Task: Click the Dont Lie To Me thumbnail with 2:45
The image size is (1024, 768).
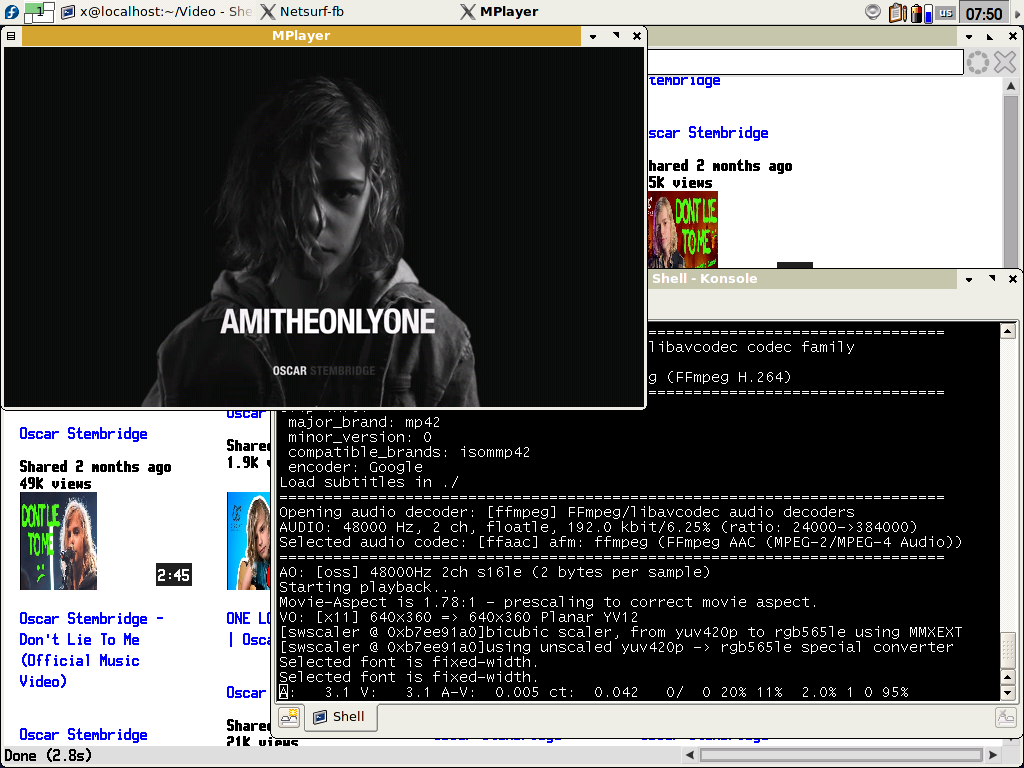Action: 58,540
